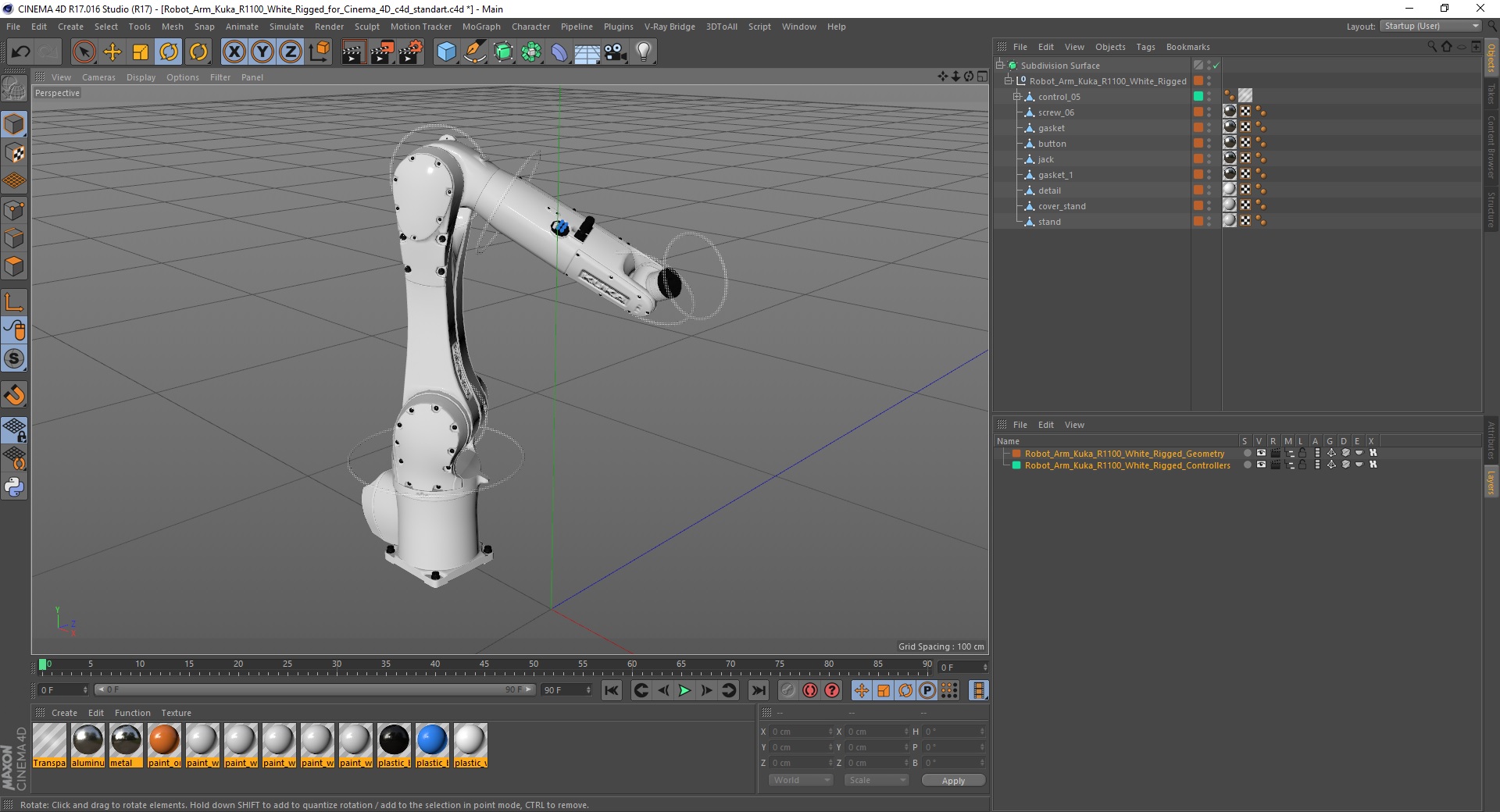This screenshot has height=812, width=1500.
Task: Activate the Move tool
Action: click(112, 52)
